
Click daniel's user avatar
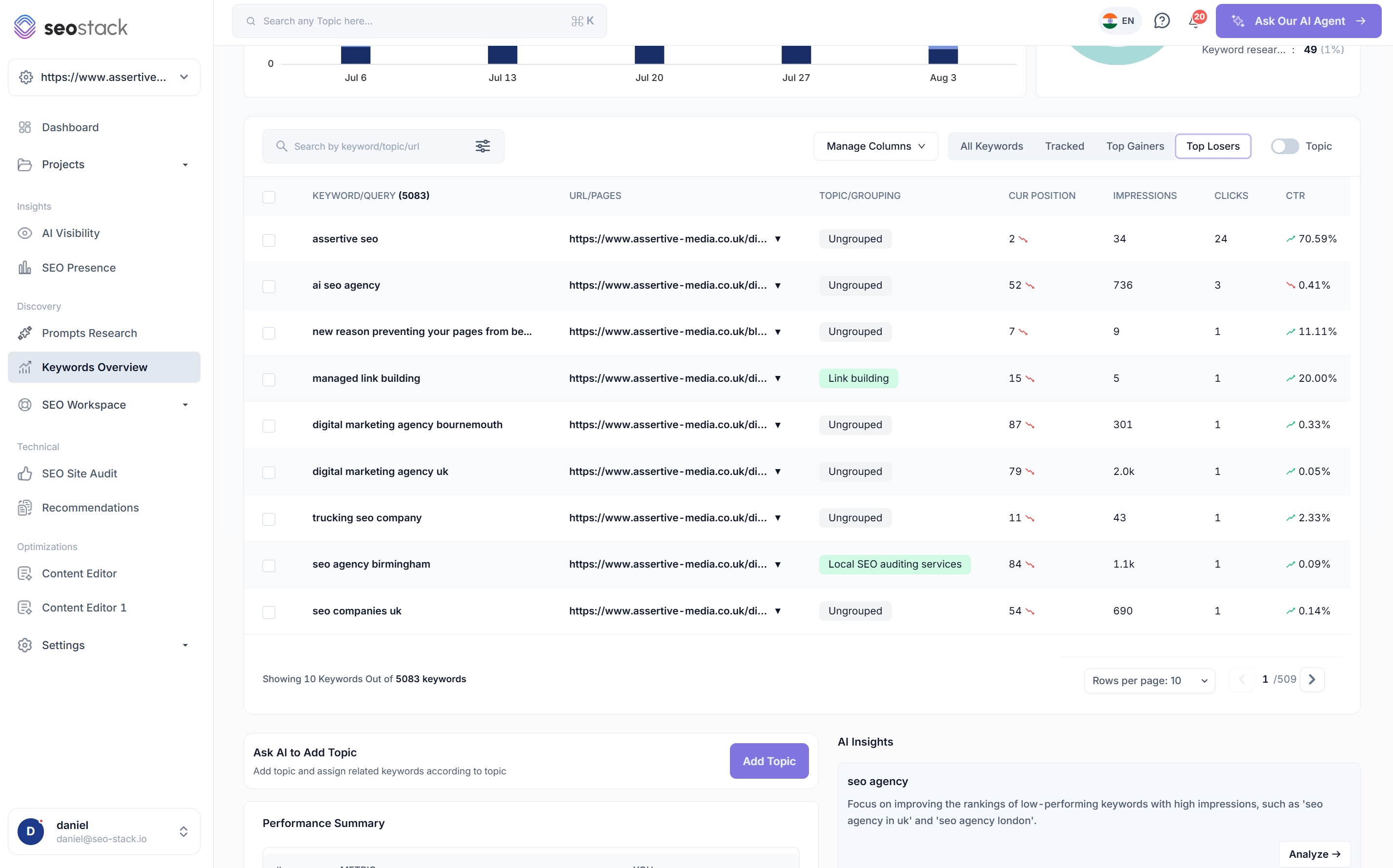(31, 831)
